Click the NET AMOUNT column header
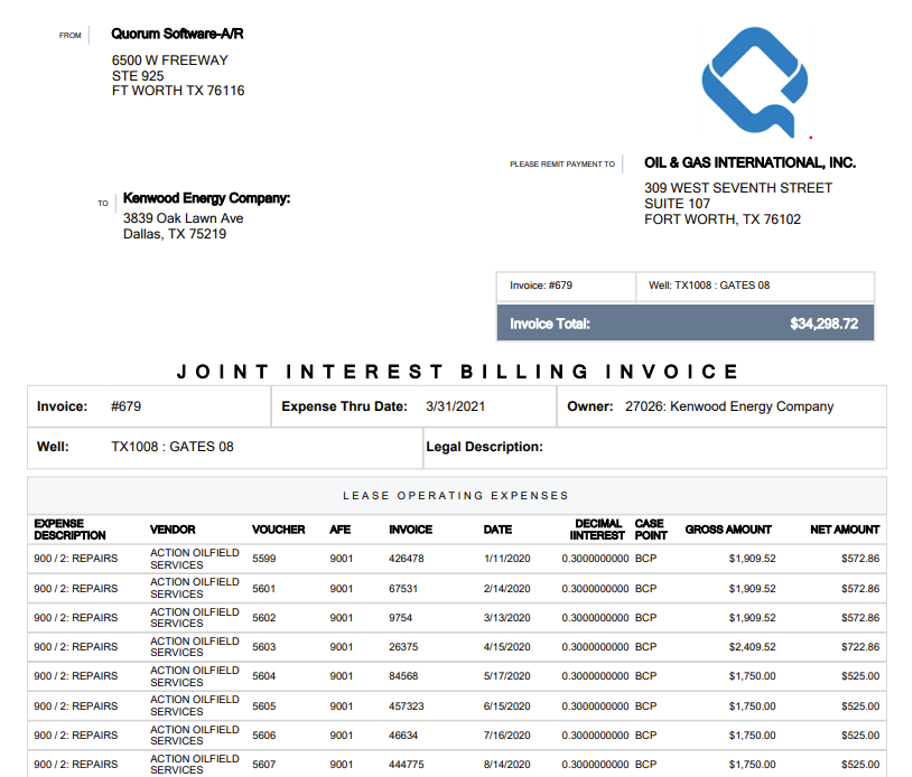This screenshot has height=777, width=912. pyautogui.click(x=845, y=529)
